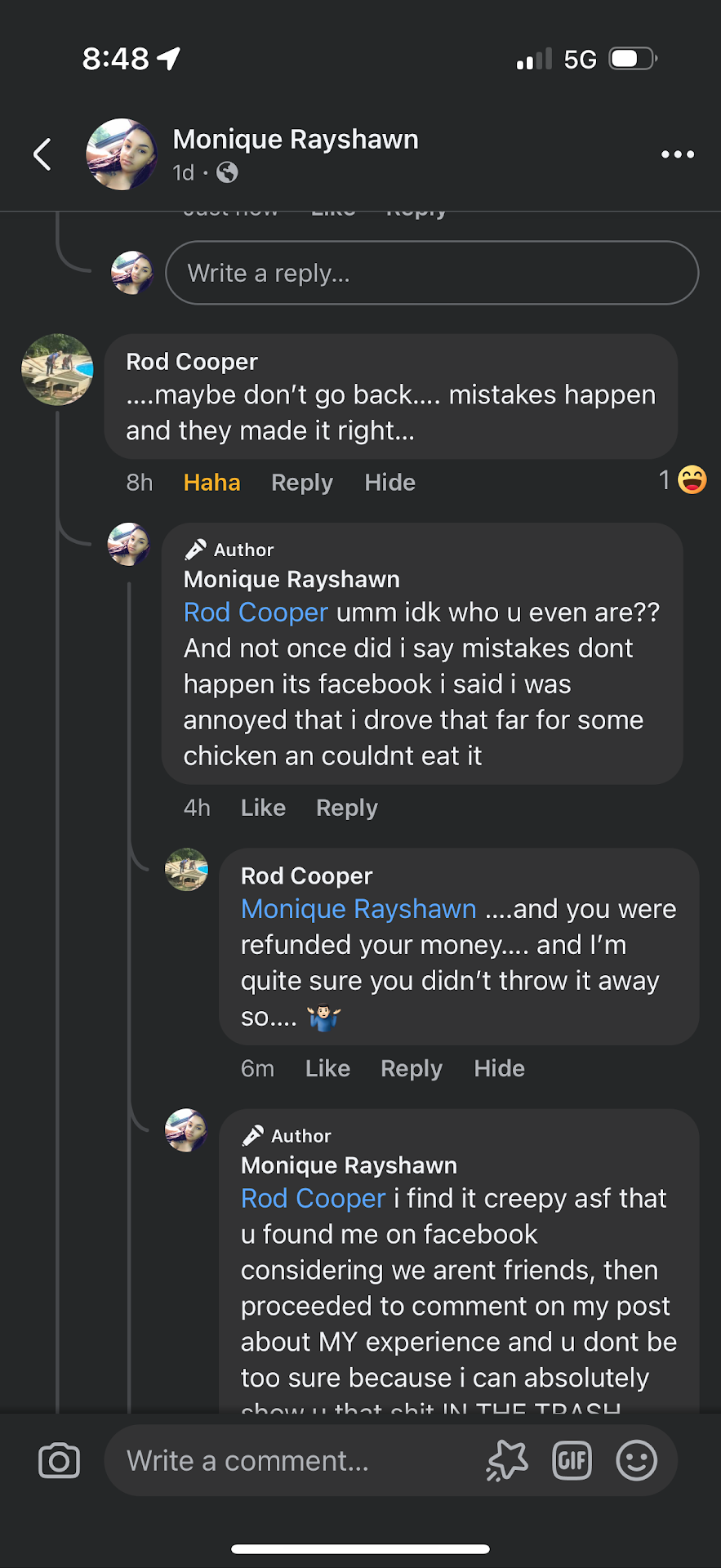Screen dimensions: 721x1568
Task: Hide Rod Cooper's 6m ago reply
Action: tap(499, 1068)
